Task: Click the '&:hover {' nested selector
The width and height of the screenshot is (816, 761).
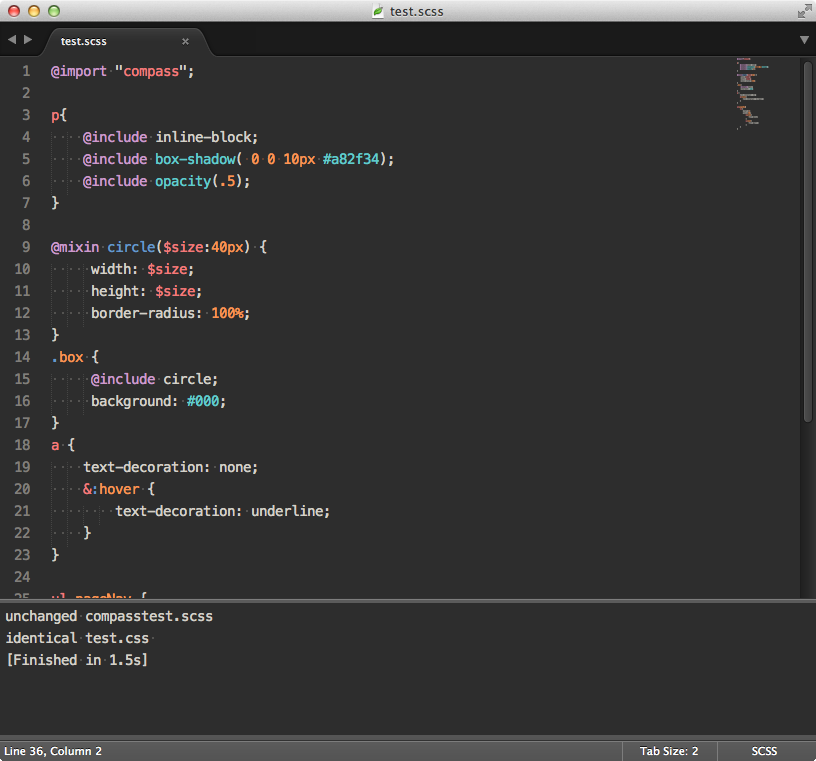Action: pos(119,489)
